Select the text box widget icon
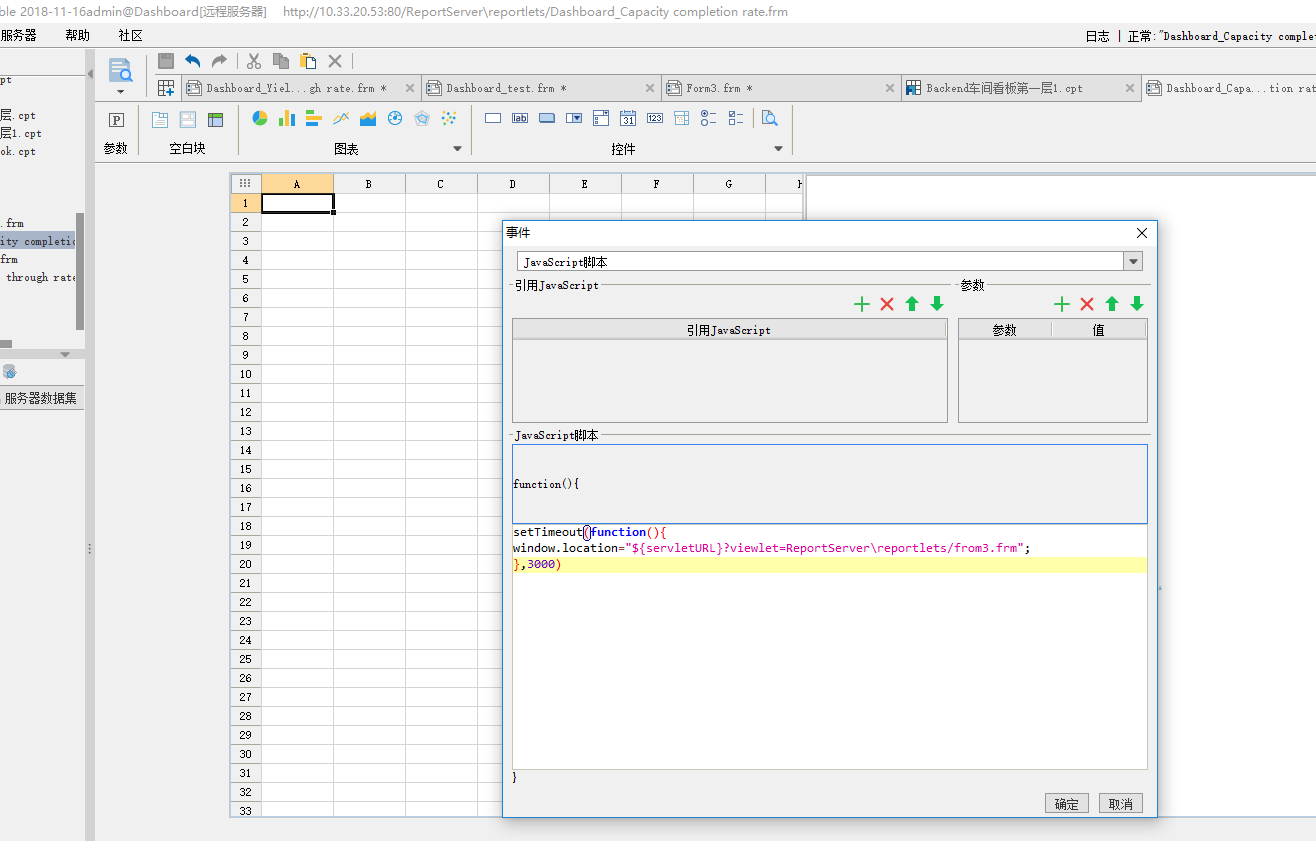Screen dimensions: 1316x841 point(493,118)
